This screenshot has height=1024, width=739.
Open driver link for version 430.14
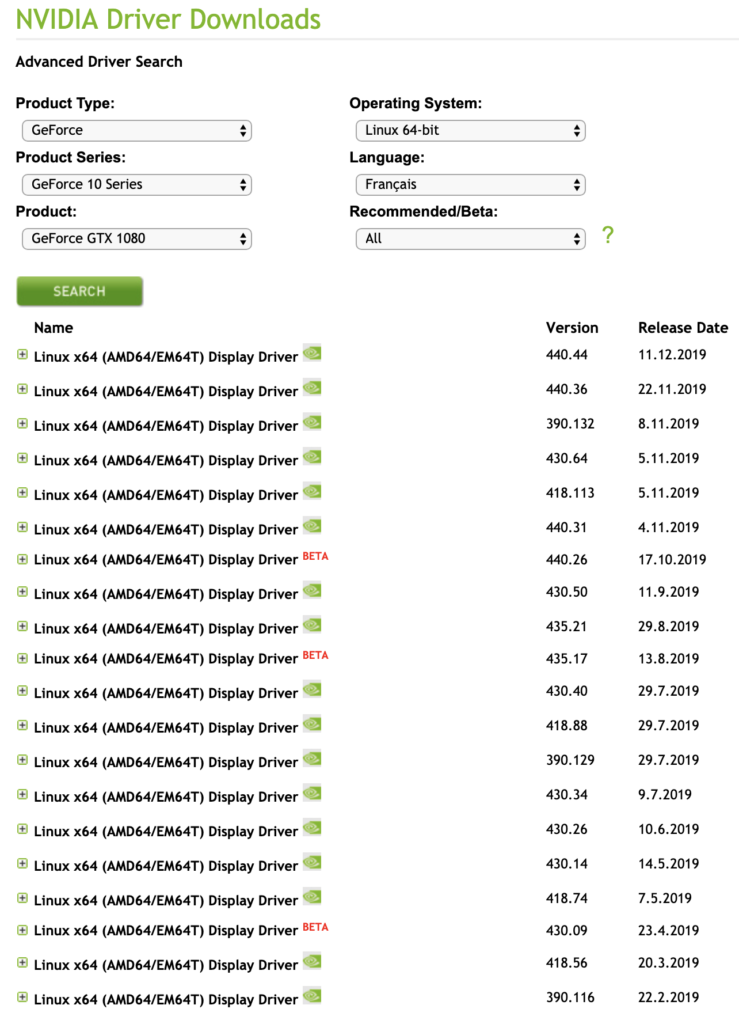pos(166,866)
